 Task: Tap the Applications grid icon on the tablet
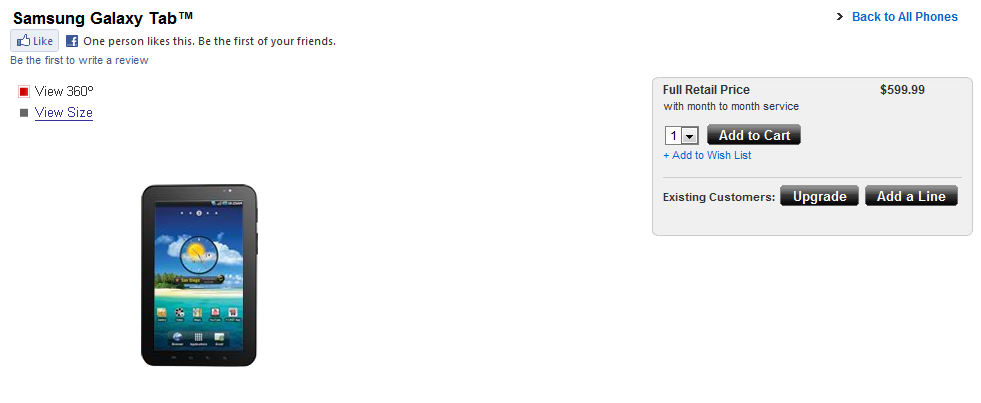(199, 337)
